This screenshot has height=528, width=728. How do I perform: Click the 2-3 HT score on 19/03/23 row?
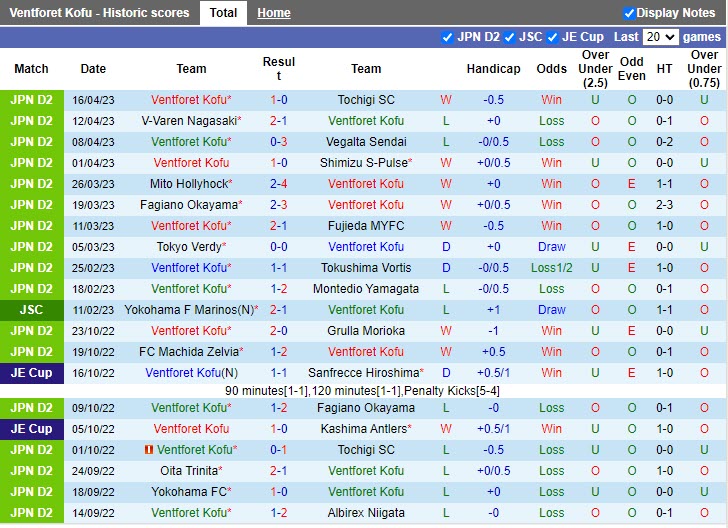pos(664,205)
